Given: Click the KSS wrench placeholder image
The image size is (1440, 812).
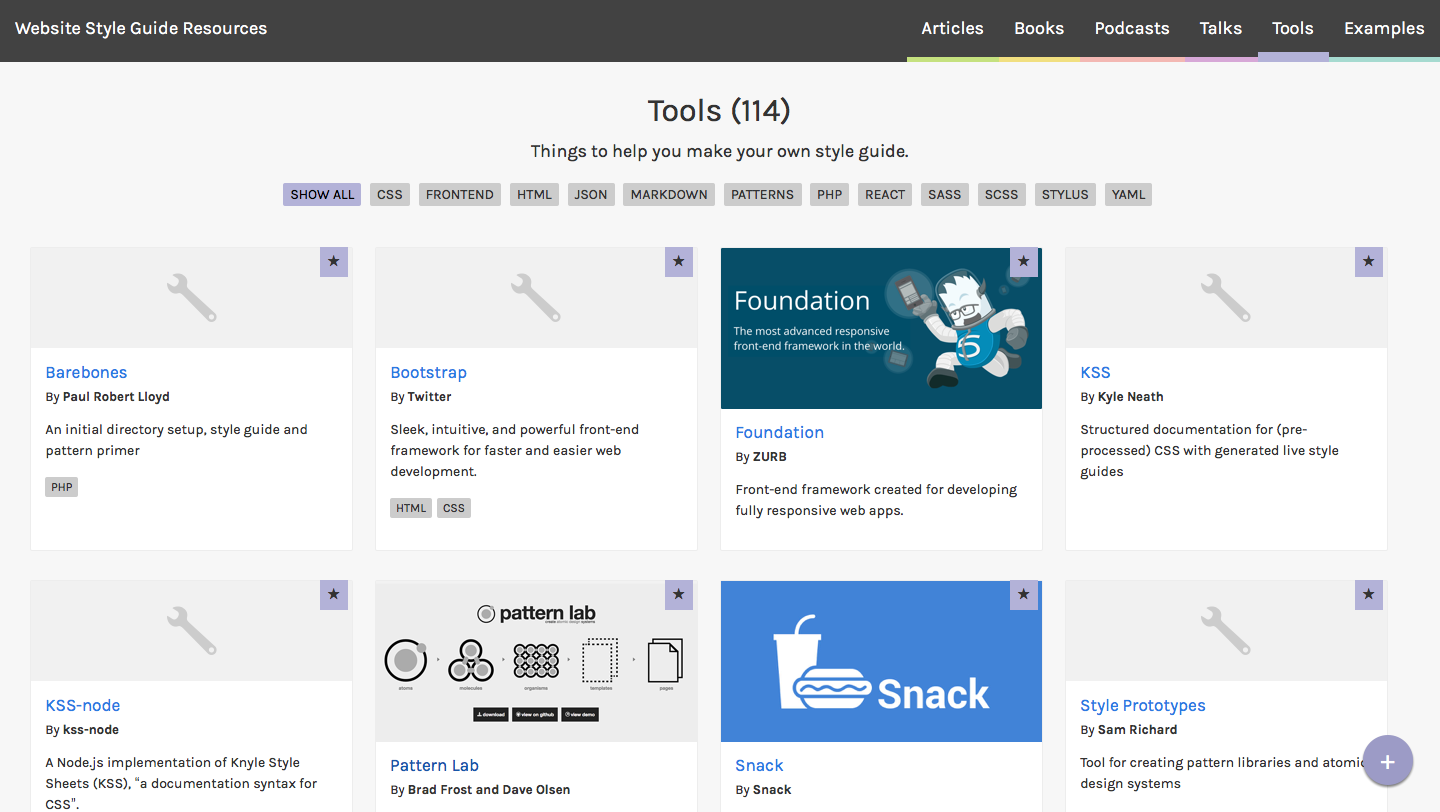Looking at the screenshot, I should (x=1226, y=298).
